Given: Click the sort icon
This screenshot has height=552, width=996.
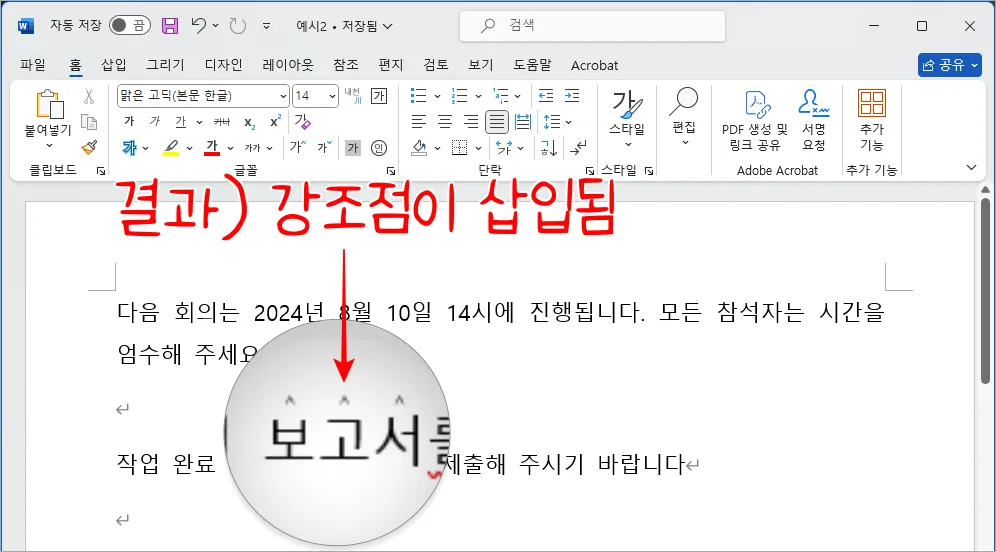Looking at the screenshot, I should [x=549, y=148].
